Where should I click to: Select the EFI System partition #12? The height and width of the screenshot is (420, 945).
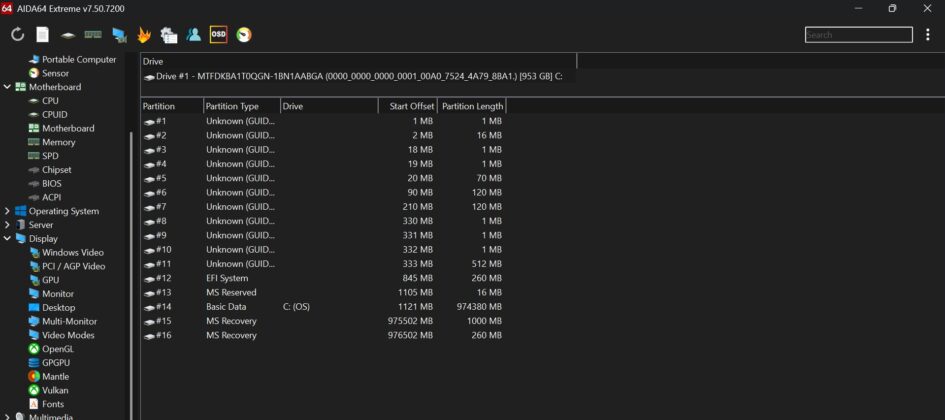coord(324,278)
